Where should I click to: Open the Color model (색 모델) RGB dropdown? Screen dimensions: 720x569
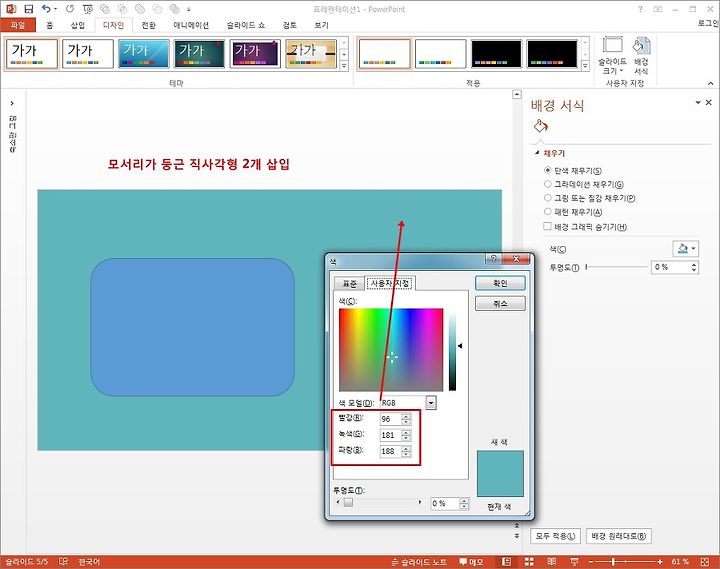(431, 403)
